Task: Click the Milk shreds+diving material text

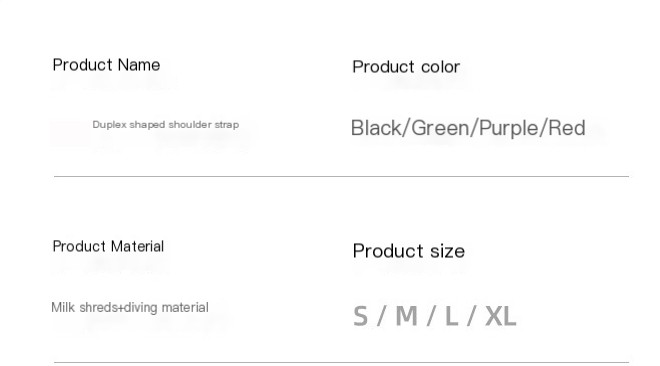Action: pos(130,308)
